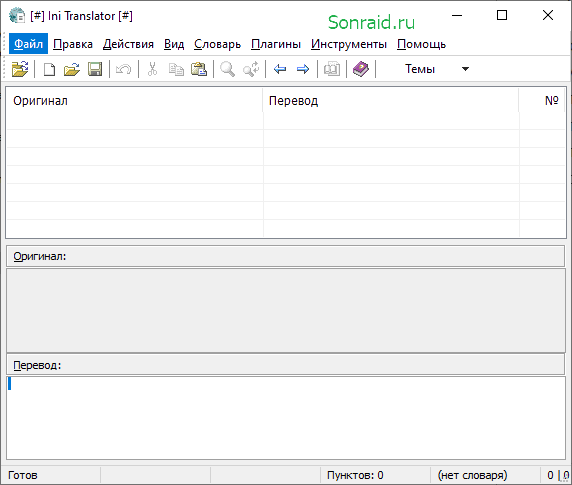Create a new blank file
This screenshot has width=572, height=485.
[x=49, y=69]
